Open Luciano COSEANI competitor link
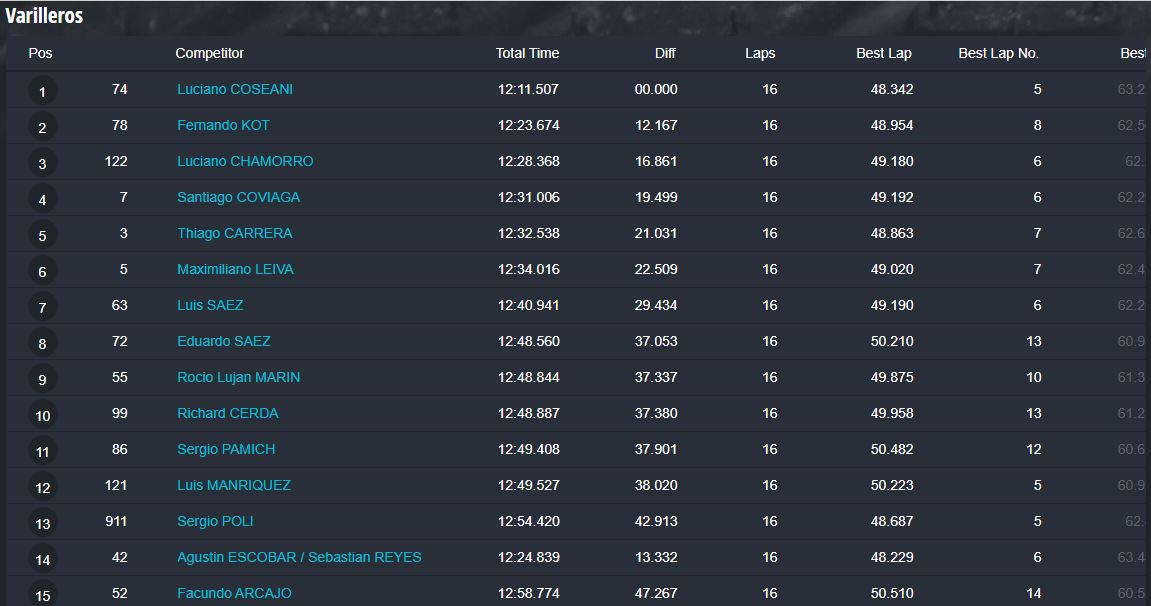1151x606 pixels. click(235, 90)
